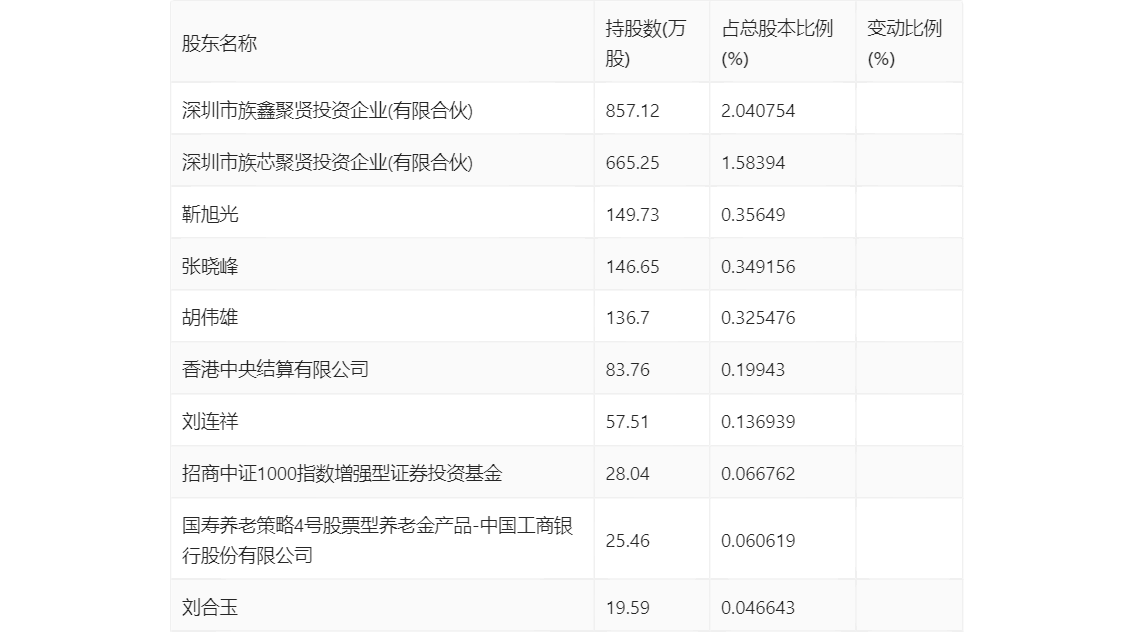This screenshot has width=1134, height=632.
Task: Click the 持股数(万股) column header
Action: (645, 43)
